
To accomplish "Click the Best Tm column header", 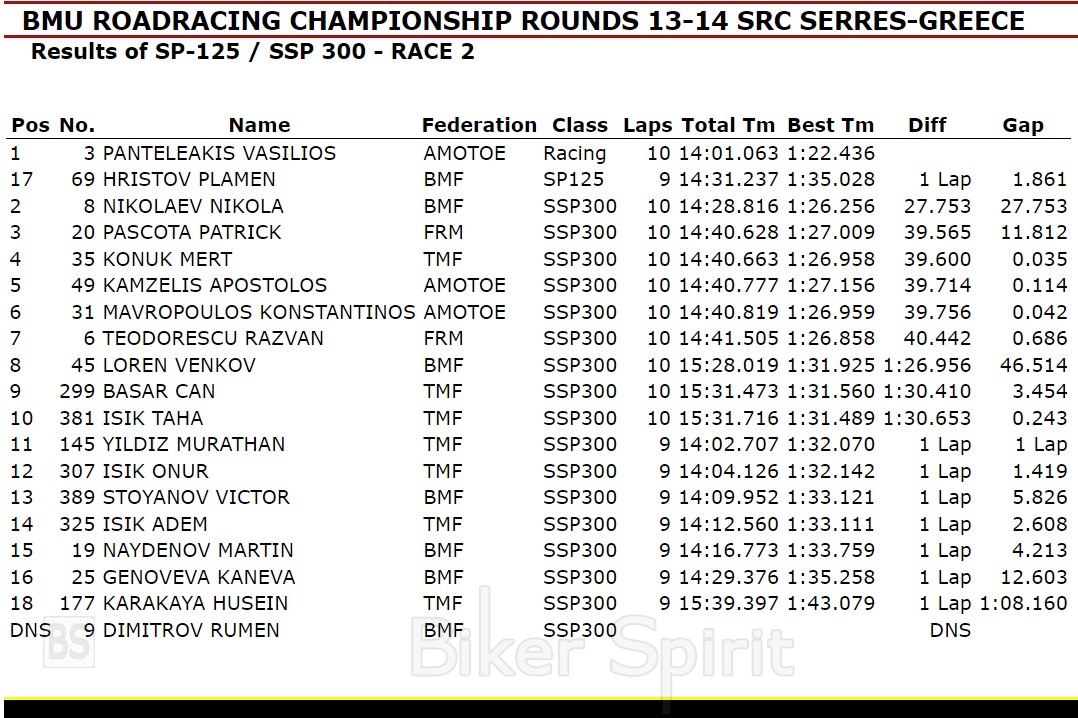I will coord(830,125).
